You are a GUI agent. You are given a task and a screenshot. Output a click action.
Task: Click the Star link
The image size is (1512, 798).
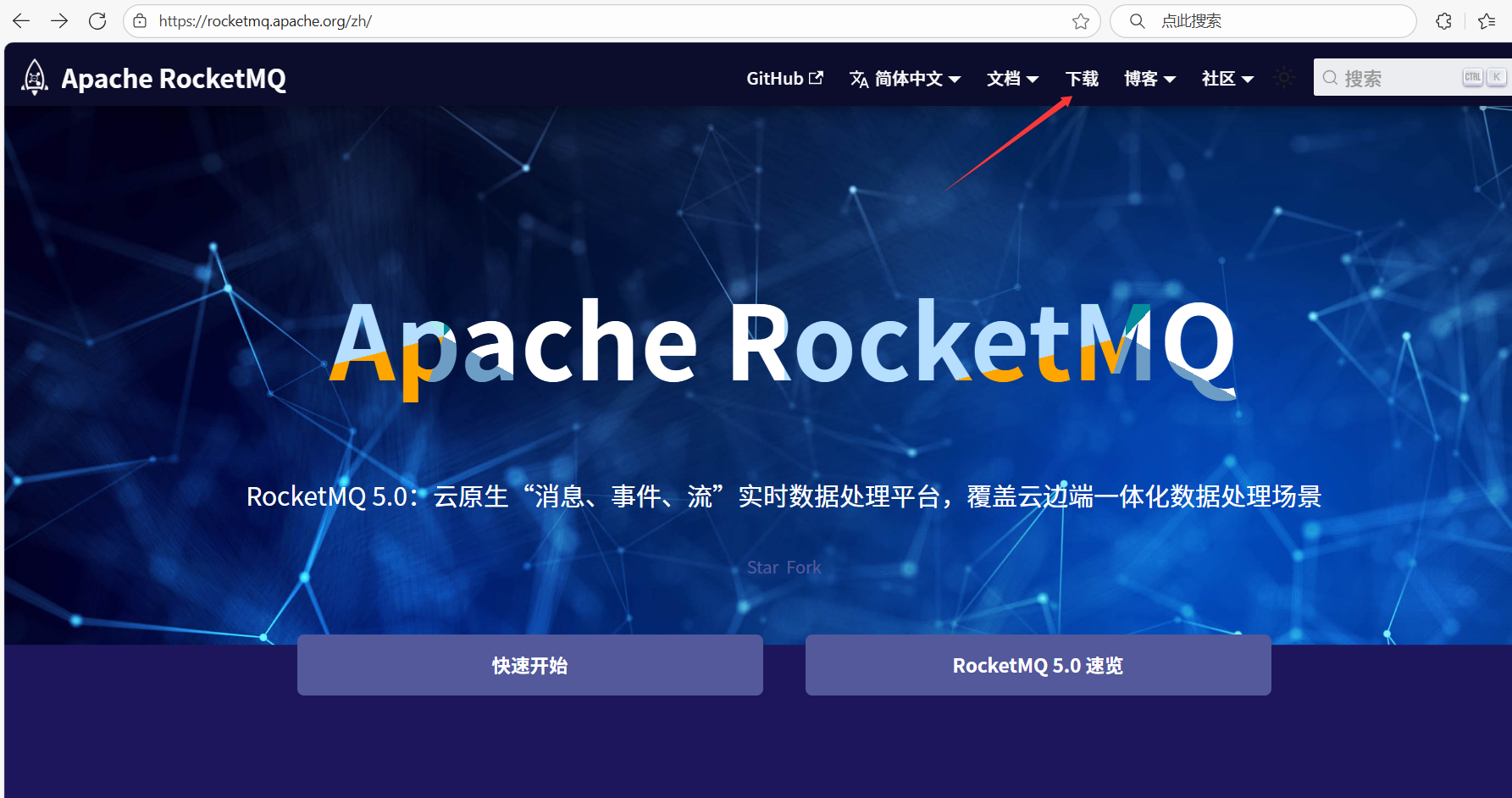pyautogui.click(x=762, y=568)
